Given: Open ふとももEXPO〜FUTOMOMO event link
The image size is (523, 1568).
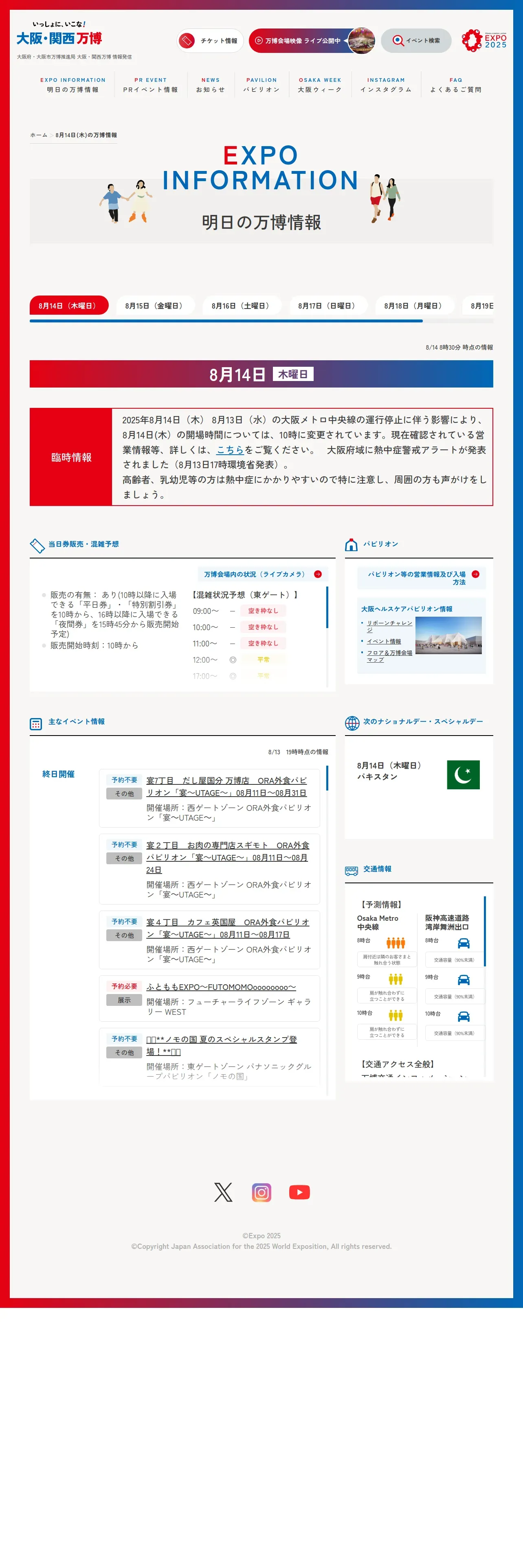Looking at the screenshot, I should 221,987.
